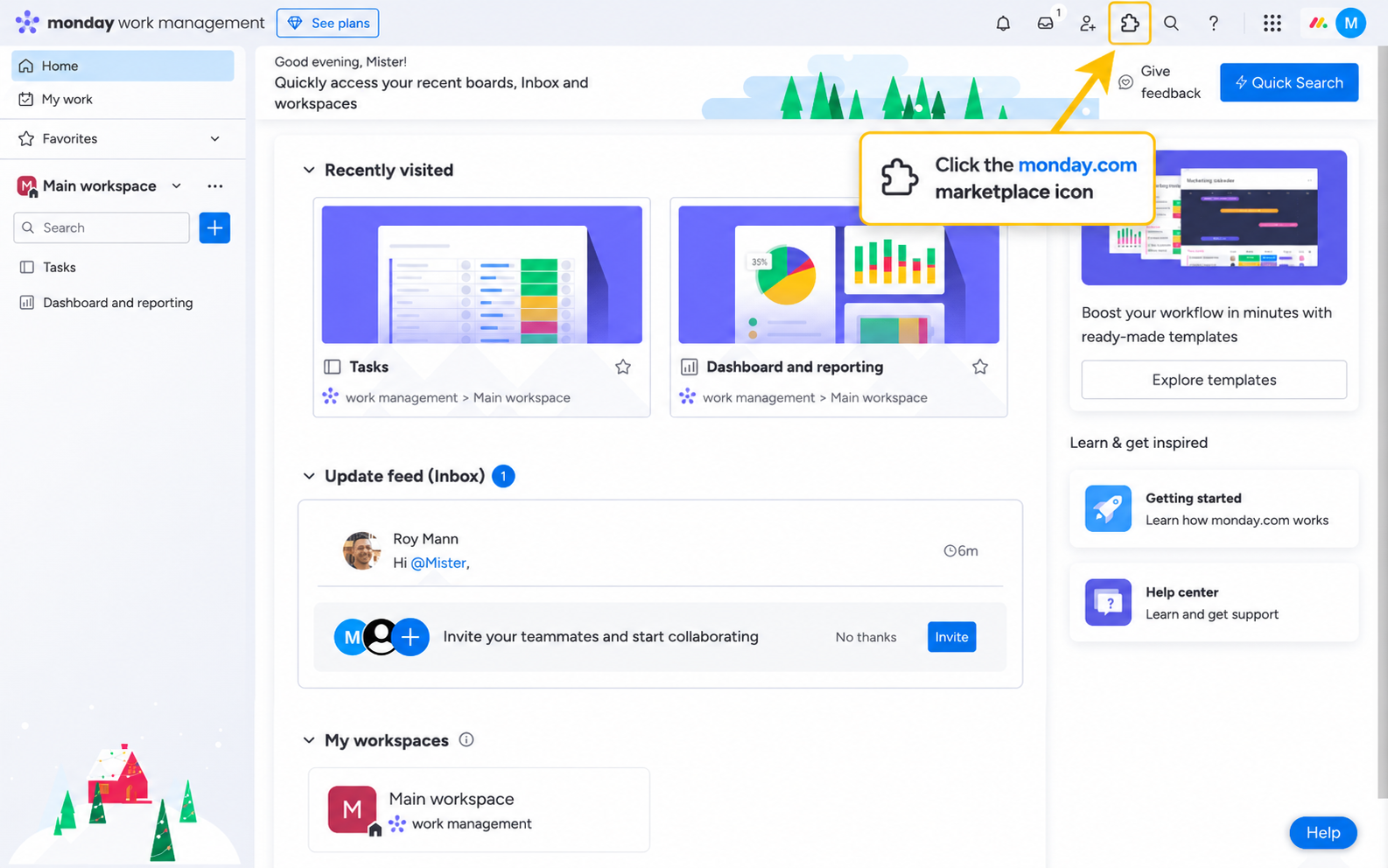Screen dimensions: 1388x868
Task: Collapse the My workspaces section
Action: [309, 740]
